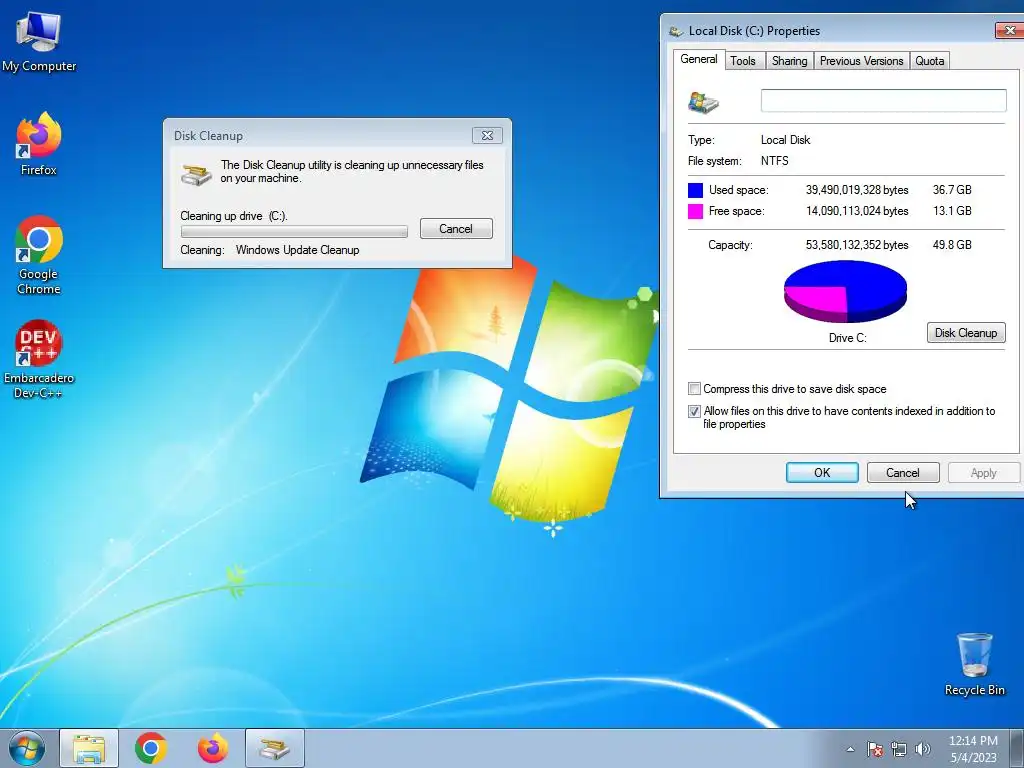Click the "14,090,113,024 bytes" free value

[857, 211]
